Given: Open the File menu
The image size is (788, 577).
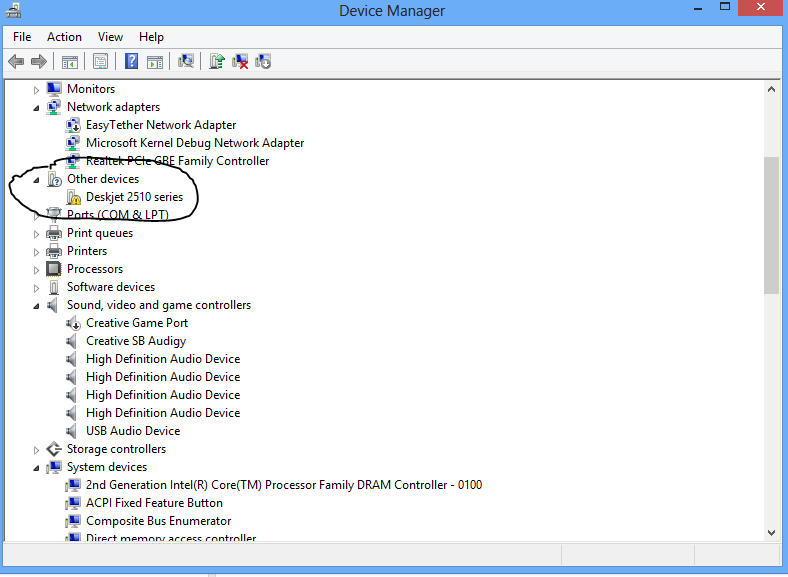Looking at the screenshot, I should [x=22, y=37].
